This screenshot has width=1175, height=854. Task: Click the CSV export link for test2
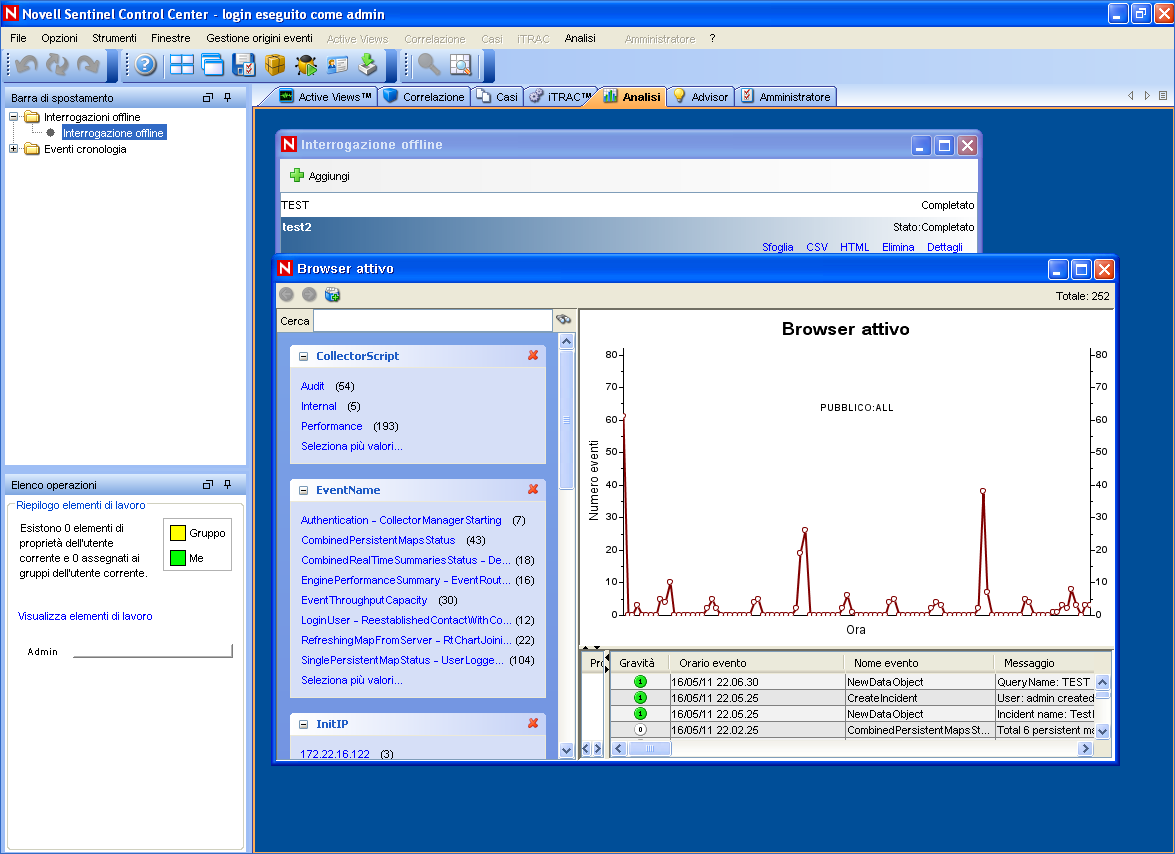click(x=817, y=247)
